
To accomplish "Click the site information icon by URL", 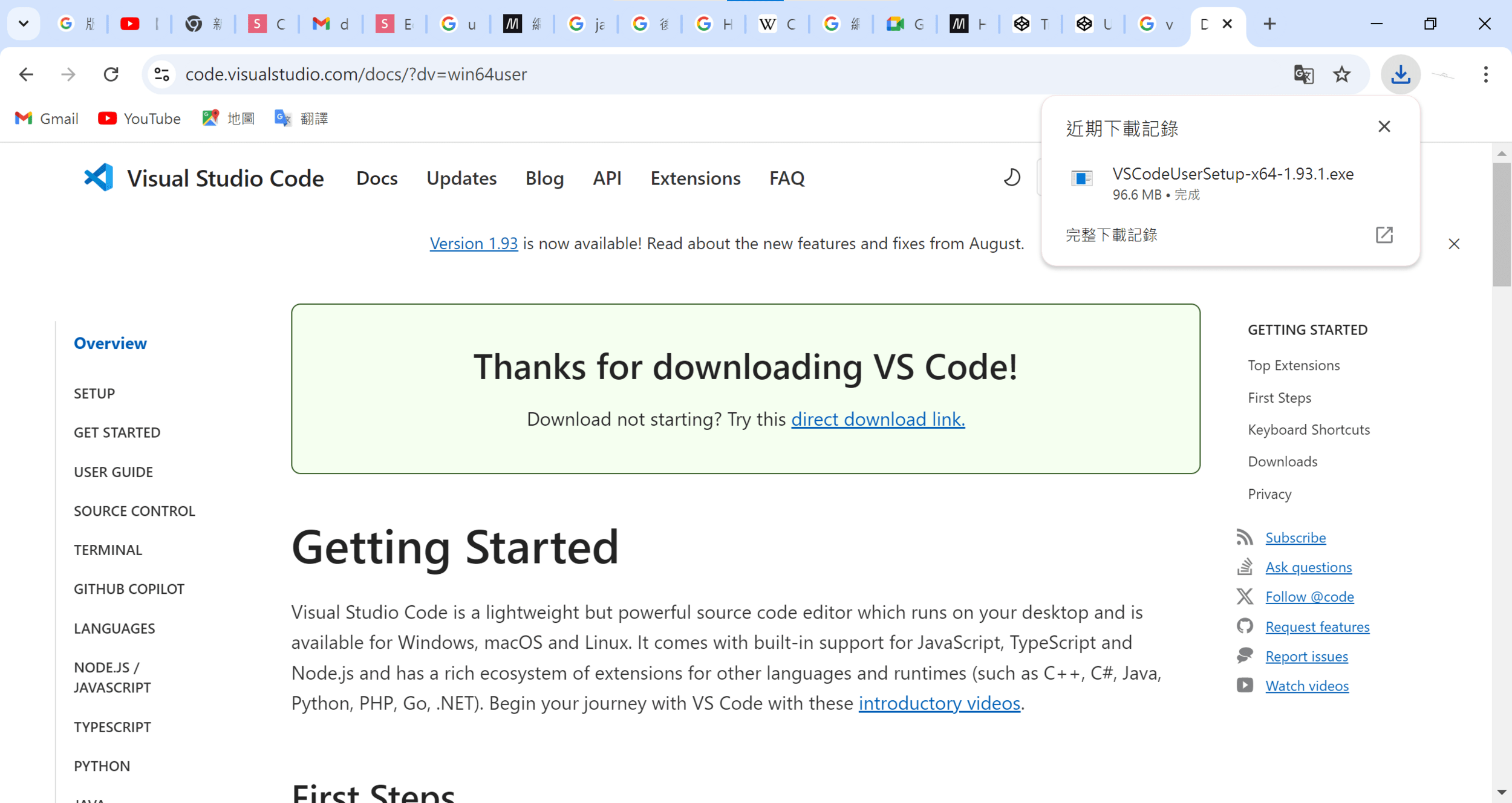I will point(162,74).
